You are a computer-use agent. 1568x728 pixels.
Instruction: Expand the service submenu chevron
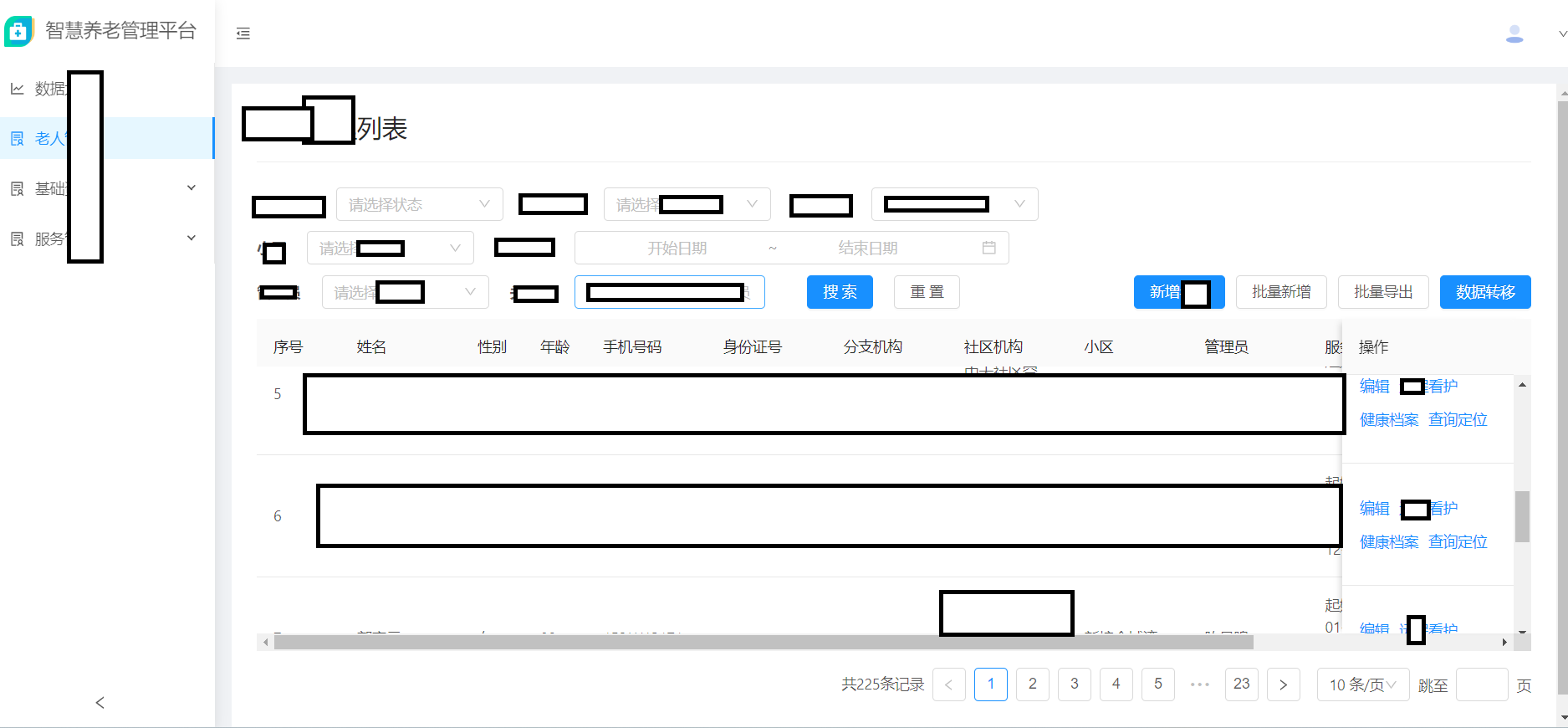tap(192, 238)
